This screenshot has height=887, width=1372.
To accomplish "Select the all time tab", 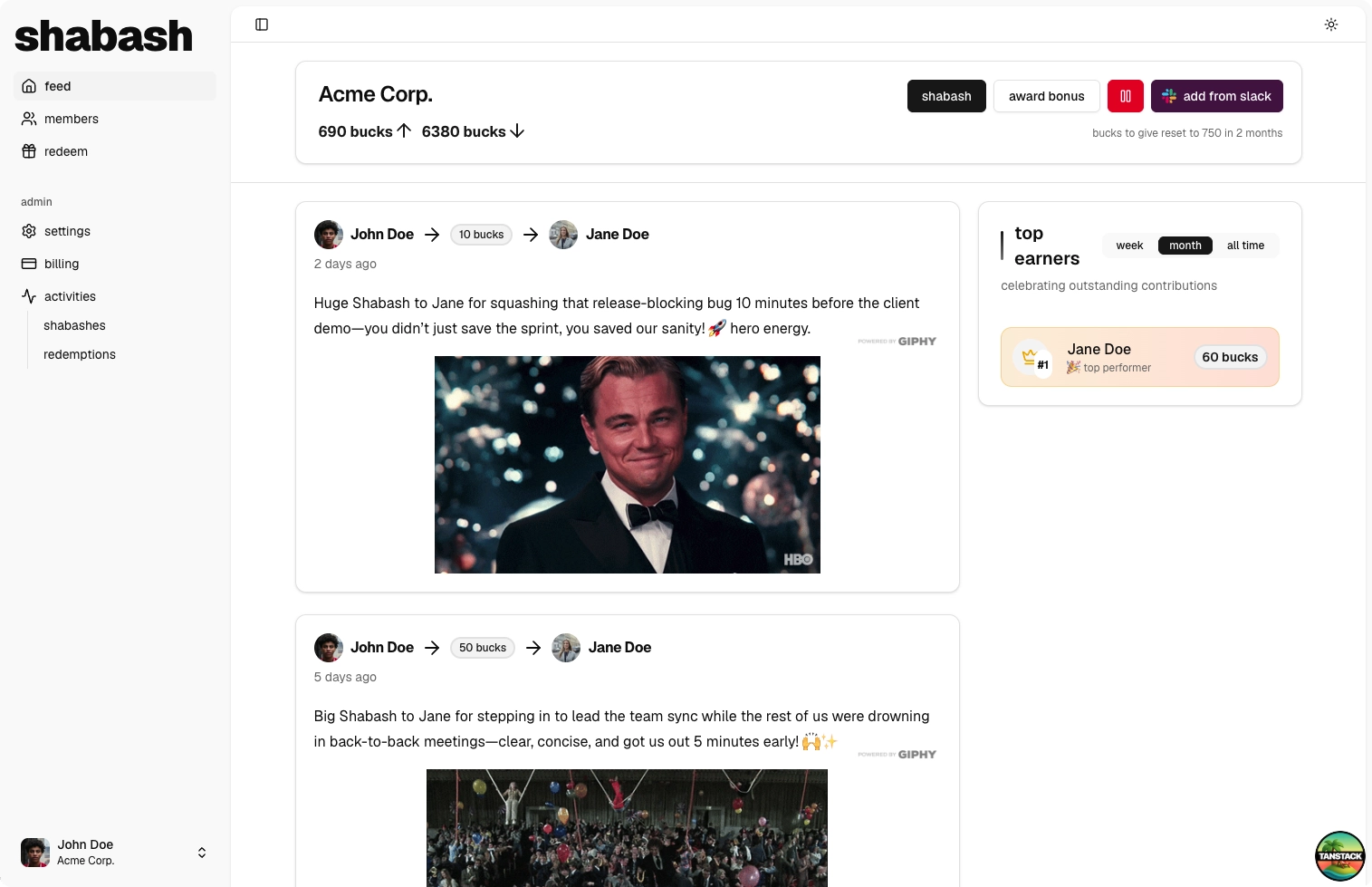I will click(1245, 246).
